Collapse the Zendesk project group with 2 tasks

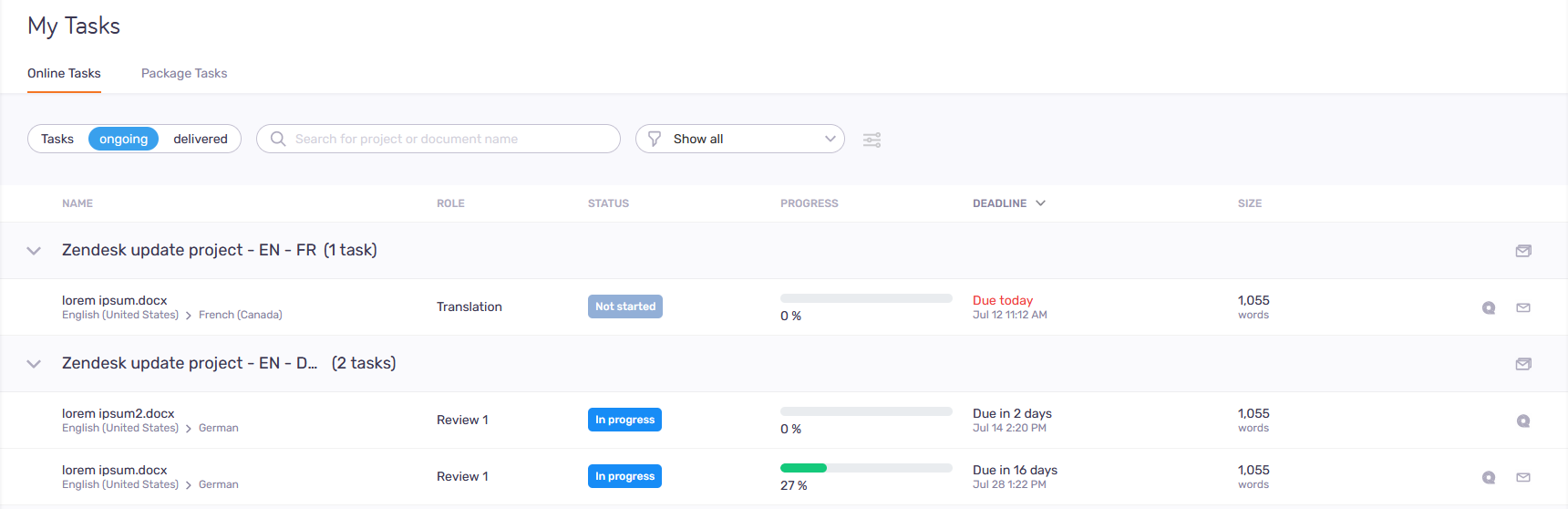34,364
